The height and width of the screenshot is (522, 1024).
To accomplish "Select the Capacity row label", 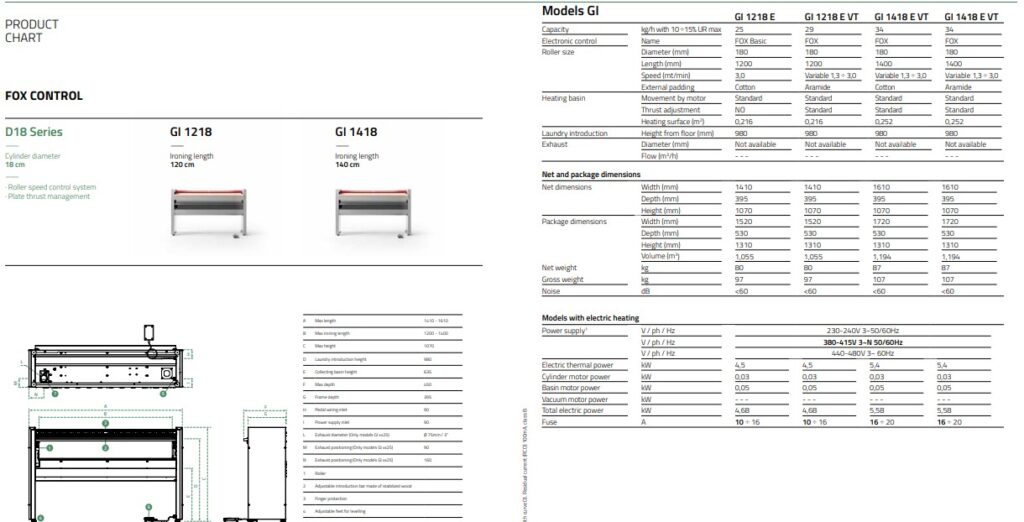I will [557, 29].
